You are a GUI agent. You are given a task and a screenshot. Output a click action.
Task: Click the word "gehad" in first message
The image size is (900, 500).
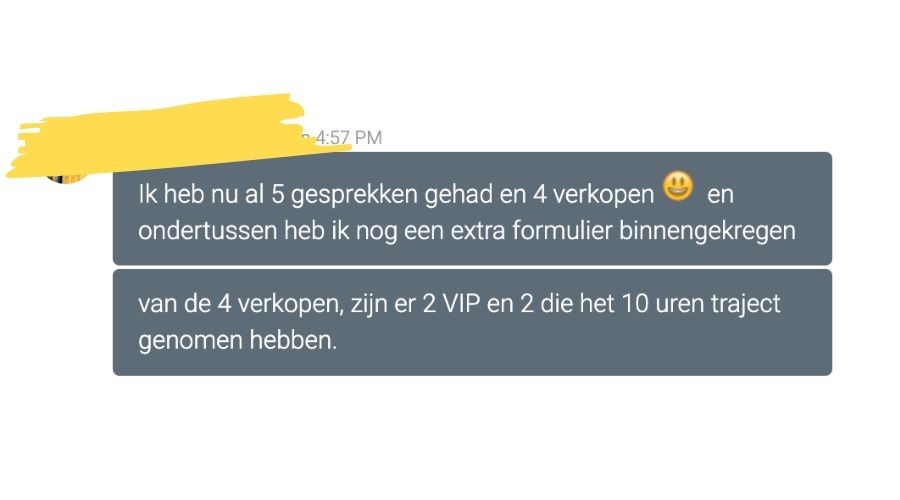point(459,195)
